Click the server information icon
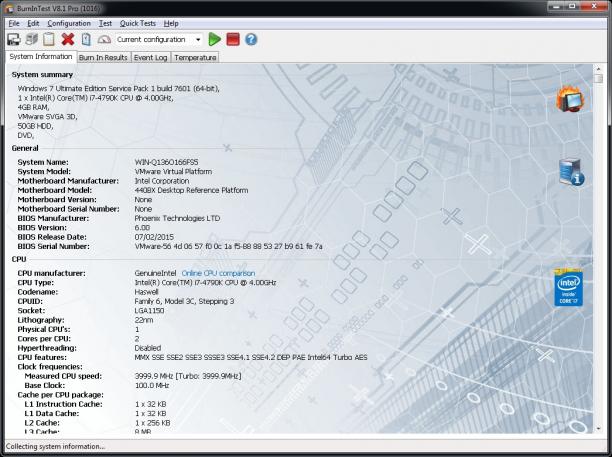Image resolution: width=612 pixels, height=457 pixels. pyautogui.click(x=571, y=172)
